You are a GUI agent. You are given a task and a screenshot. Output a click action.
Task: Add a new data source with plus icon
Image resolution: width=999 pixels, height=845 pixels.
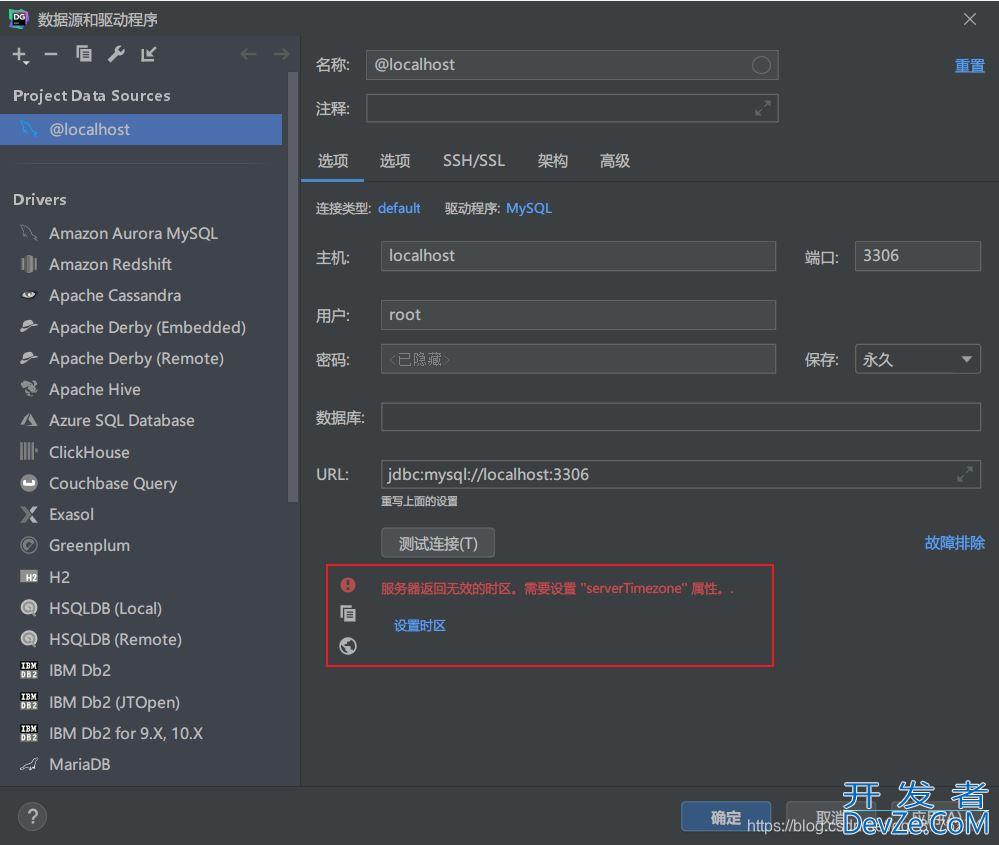point(20,55)
